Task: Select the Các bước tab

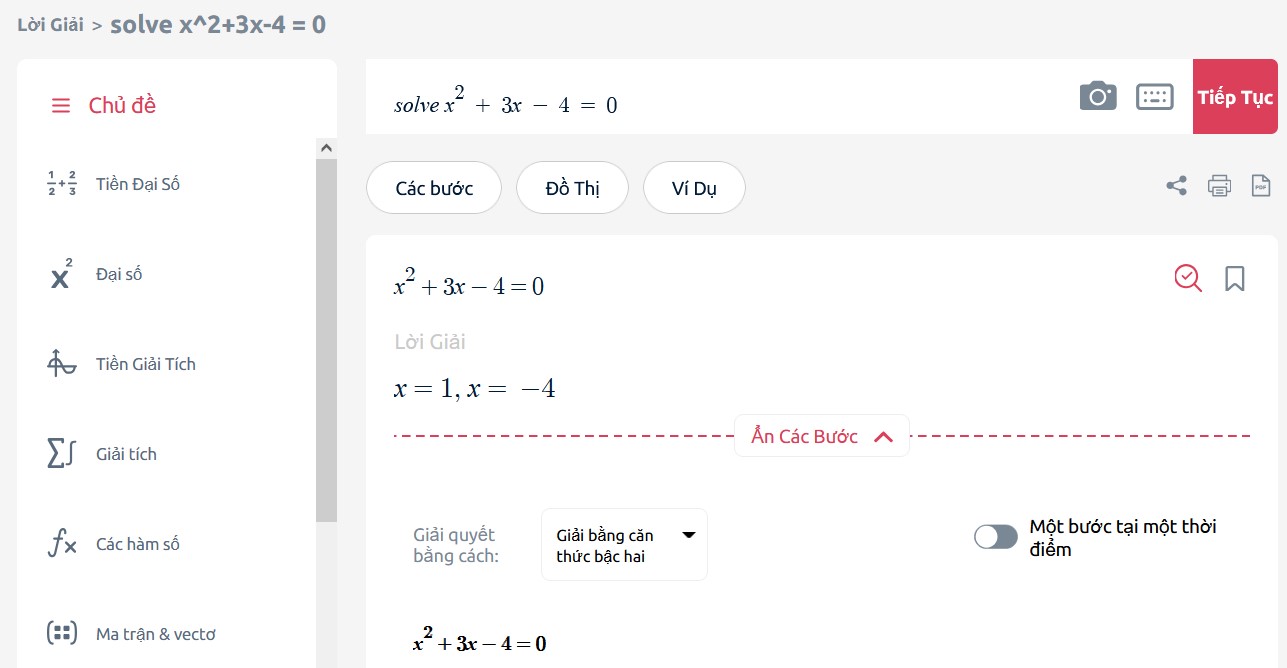Action: coord(434,188)
